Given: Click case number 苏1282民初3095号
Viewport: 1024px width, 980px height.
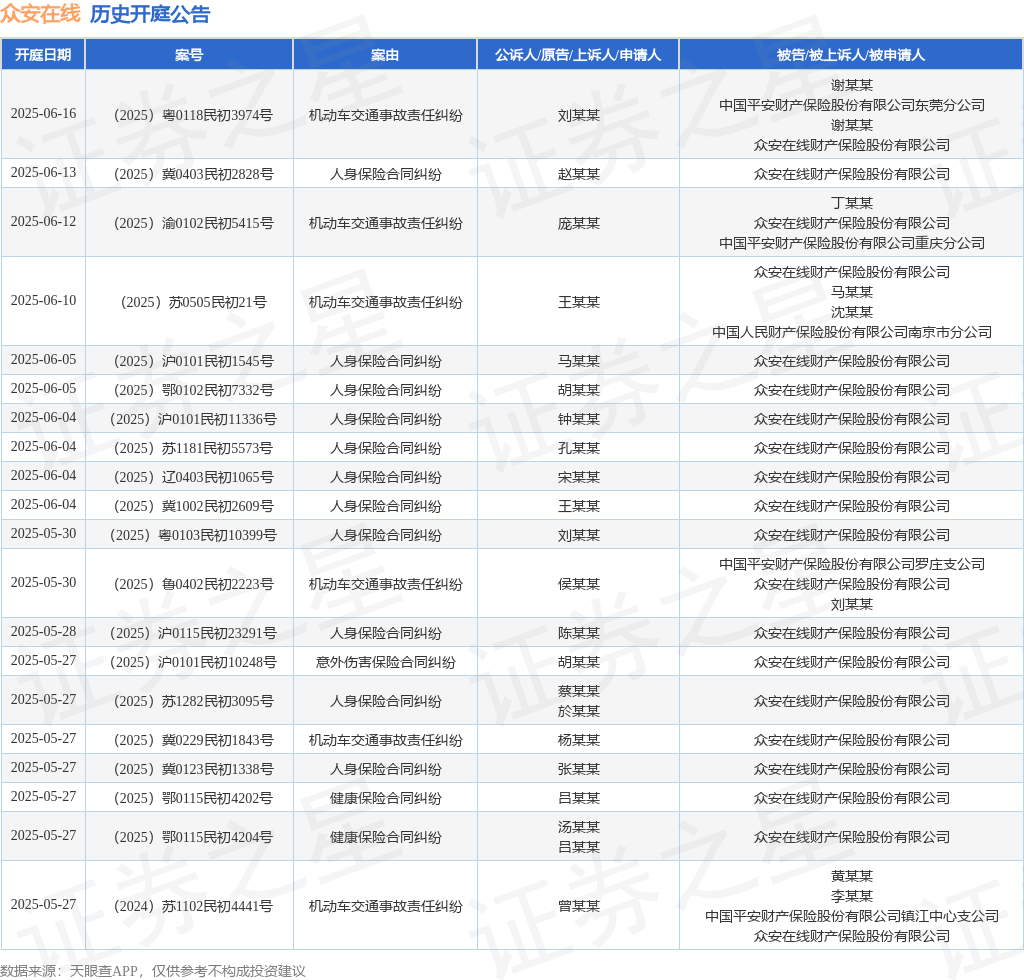Looking at the screenshot, I should pyautogui.click(x=193, y=701).
